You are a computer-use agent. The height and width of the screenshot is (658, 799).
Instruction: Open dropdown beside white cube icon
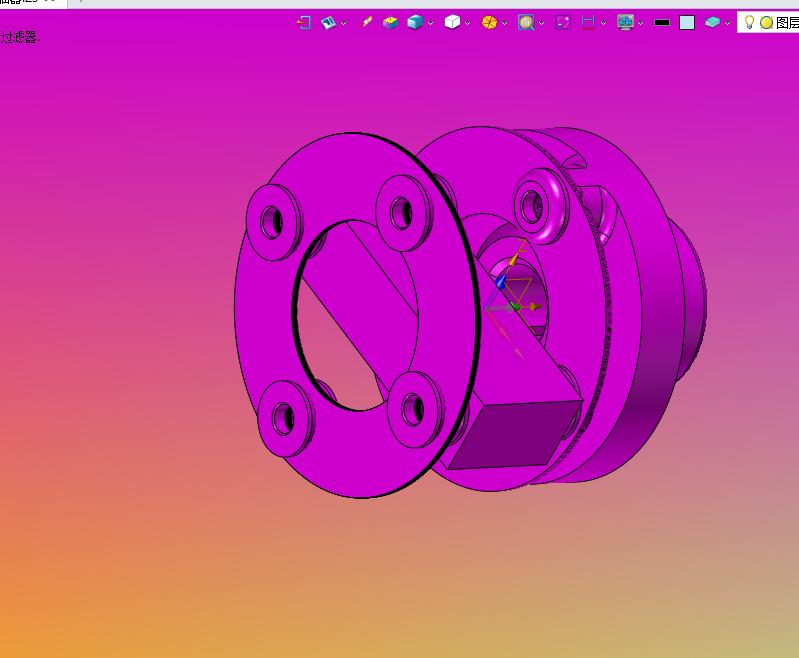click(x=467, y=23)
